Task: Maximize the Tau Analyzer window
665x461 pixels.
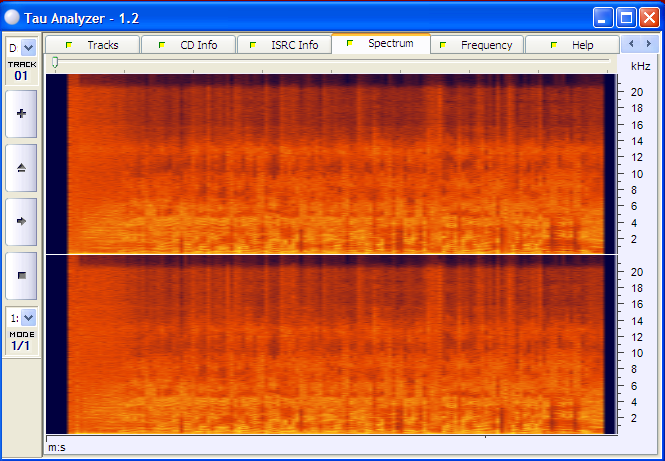Action: [x=626, y=17]
